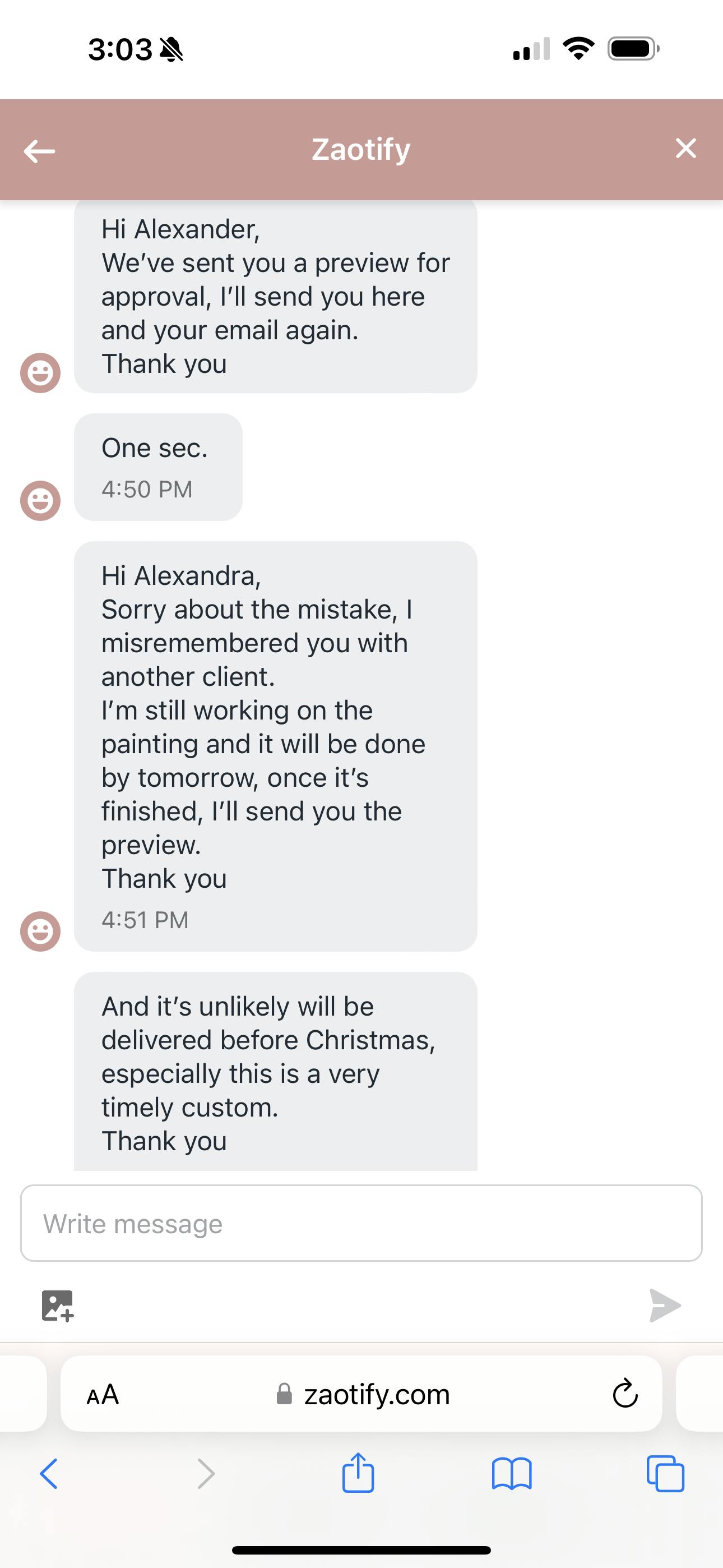Tap Safari's forward chevron button
The width and height of the screenshot is (723, 1568).
coord(206,1474)
